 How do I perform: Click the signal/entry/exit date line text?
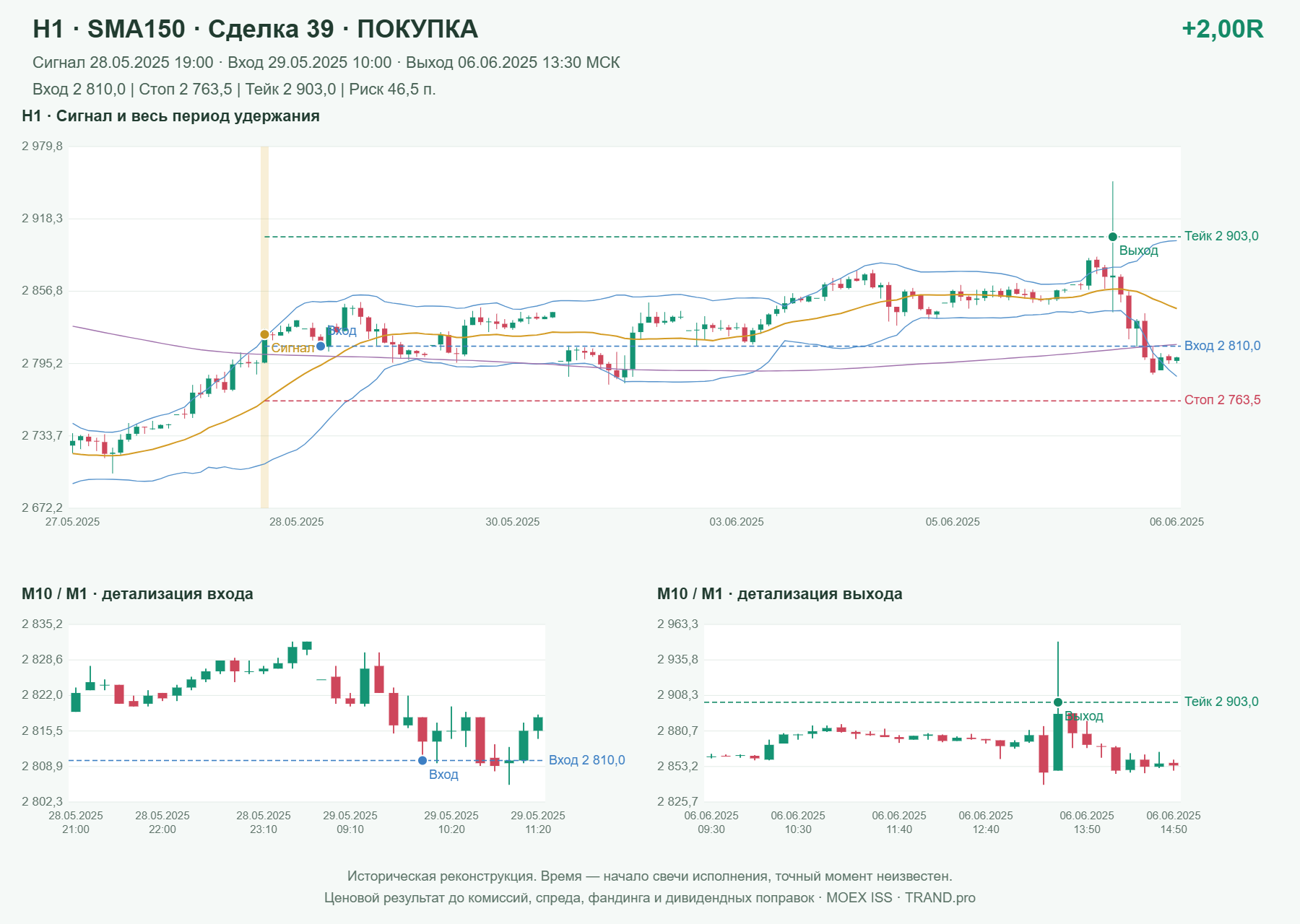(x=326, y=63)
